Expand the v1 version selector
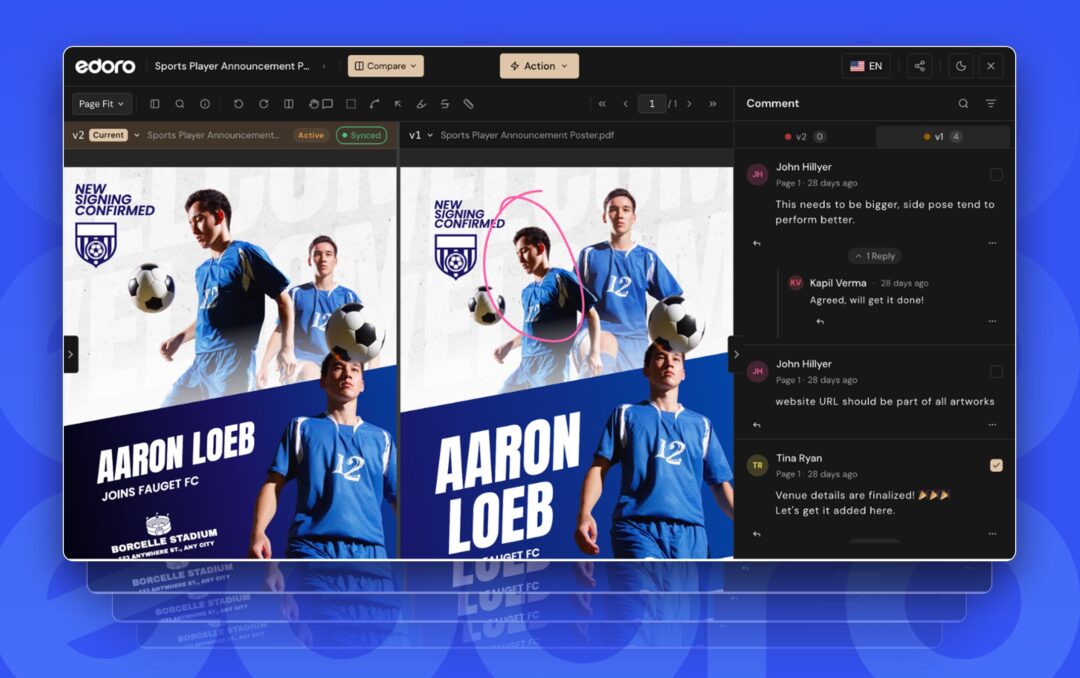The image size is (1080, 678). pyautogui.click(x=430, y=135)
